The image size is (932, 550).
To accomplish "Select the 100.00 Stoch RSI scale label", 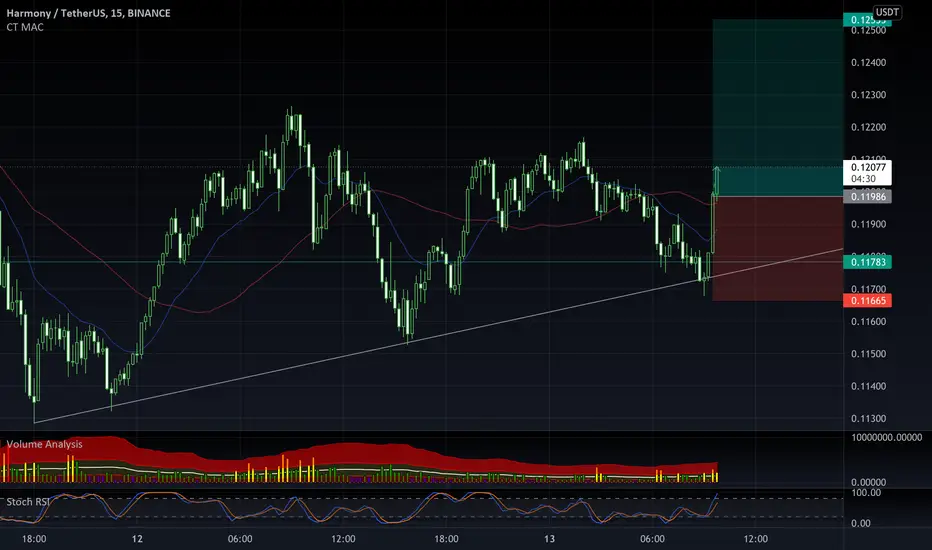I will (x=866, y=493).
